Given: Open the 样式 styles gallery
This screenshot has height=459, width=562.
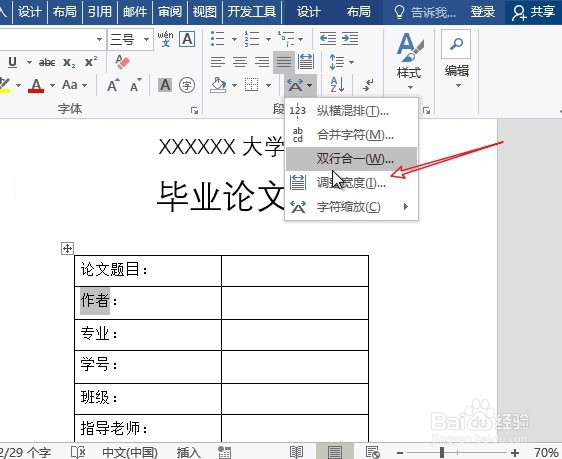Looking at the screenshot, I should [409, 61].
